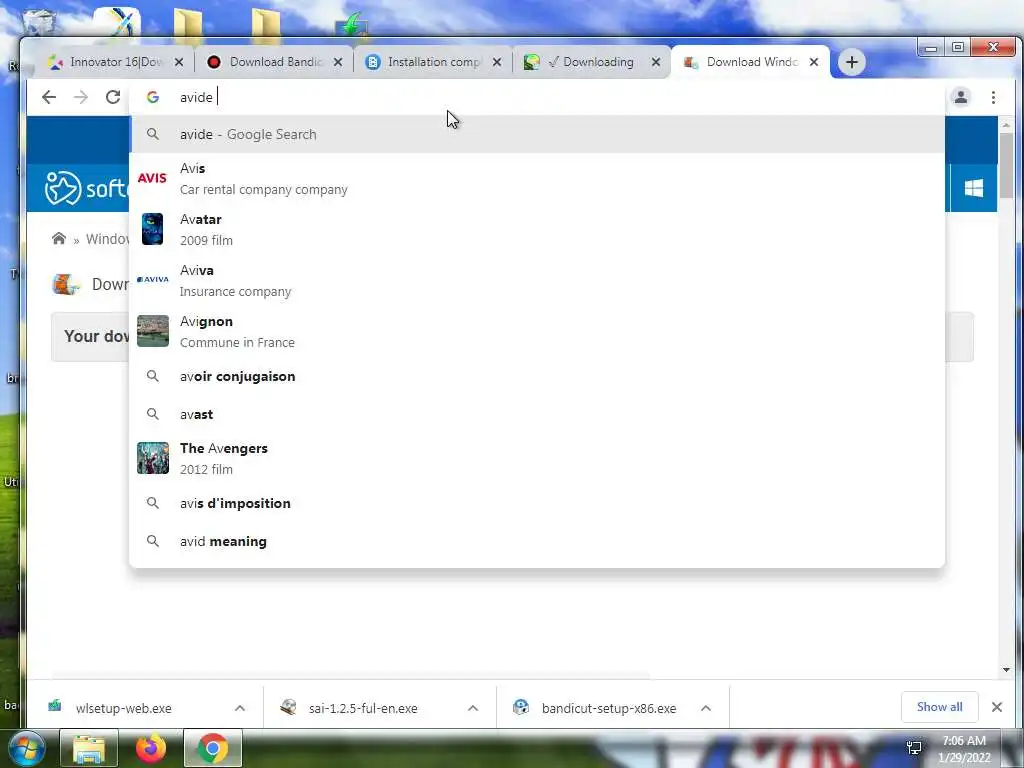Choose the 'avide - Google Search' suggestion
The width and height of the screenshot is (1024, 768).
pos(537,135)
